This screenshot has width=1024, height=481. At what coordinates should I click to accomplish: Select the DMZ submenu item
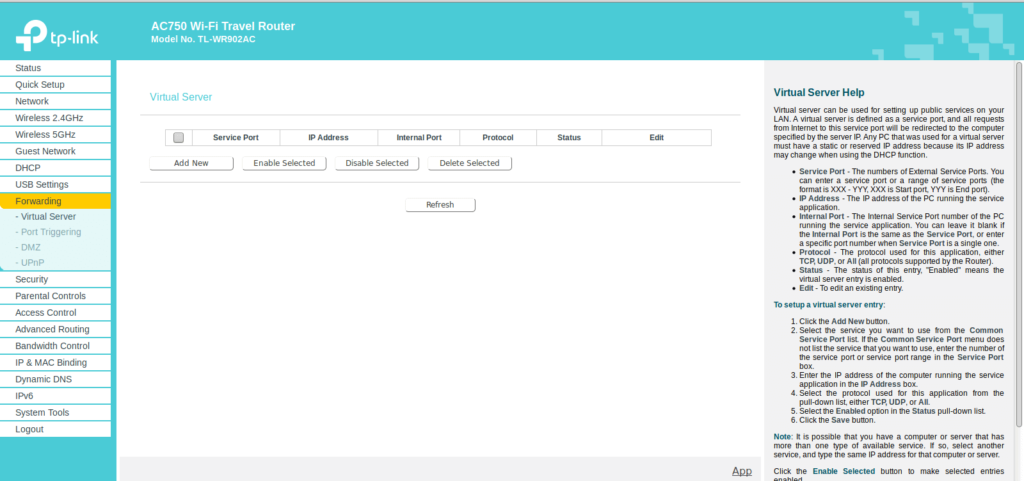[x=30, y=246]
